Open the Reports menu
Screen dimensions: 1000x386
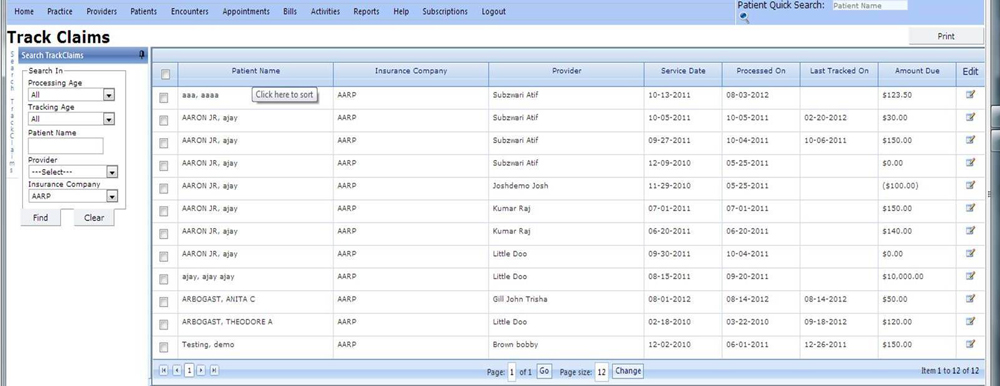[x=366, y=11]
